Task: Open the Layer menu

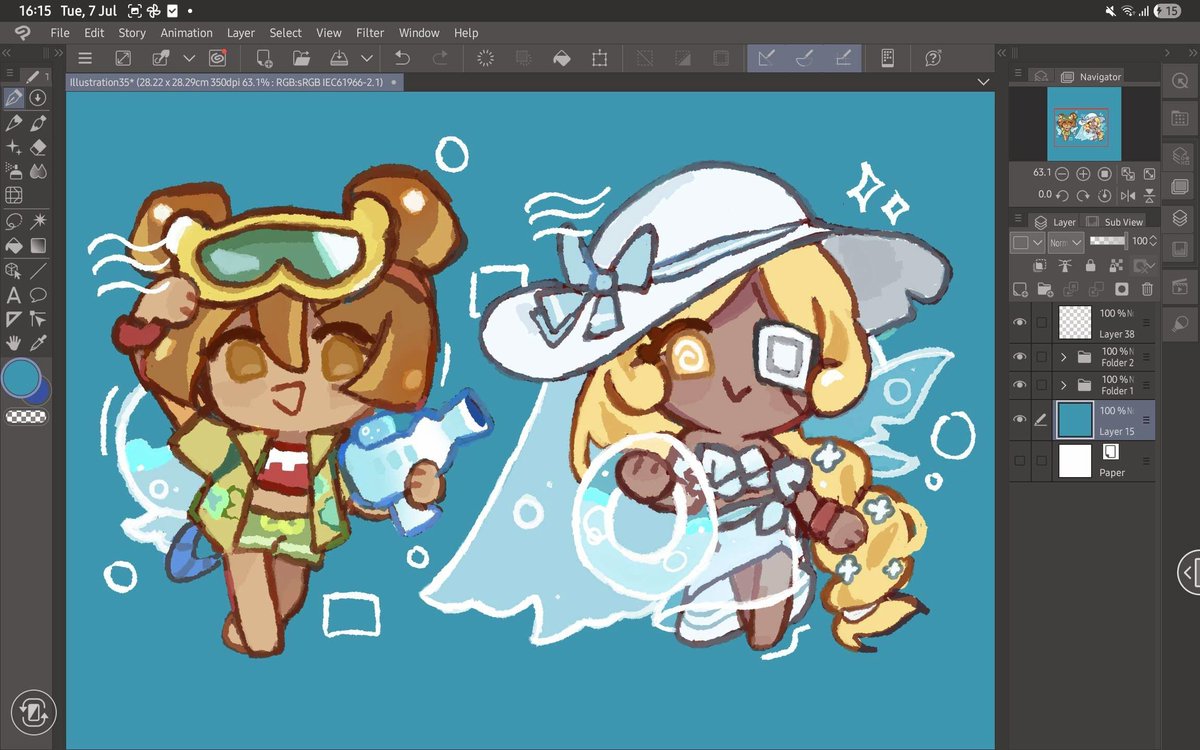Action: click(x=241, y=33)
